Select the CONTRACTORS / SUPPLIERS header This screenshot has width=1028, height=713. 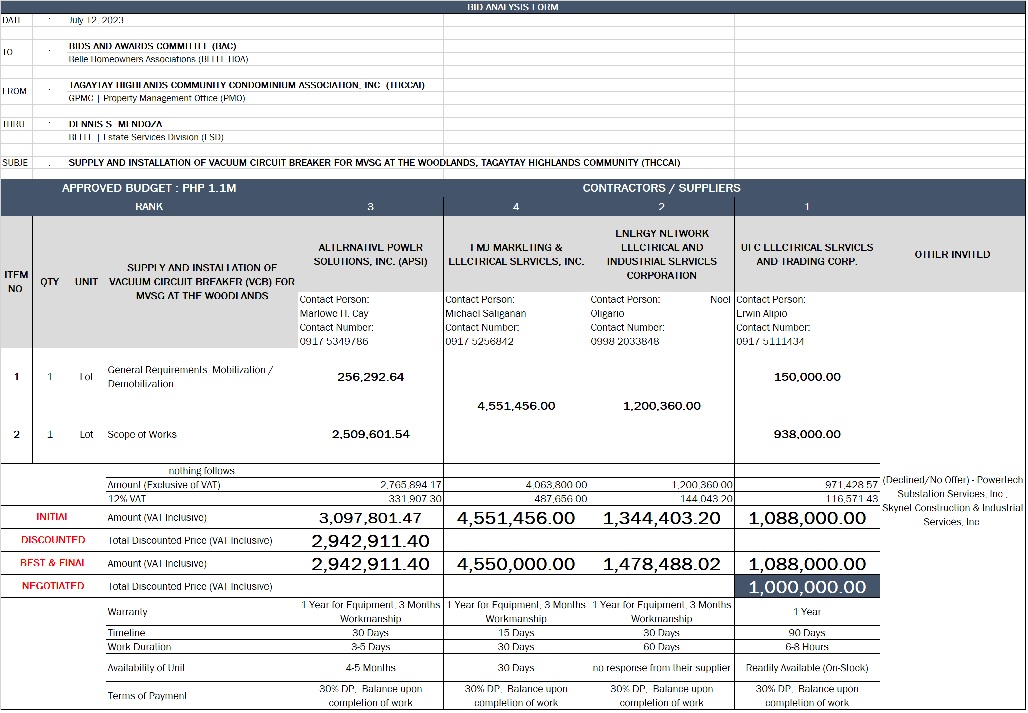click(x=662, y=188)
